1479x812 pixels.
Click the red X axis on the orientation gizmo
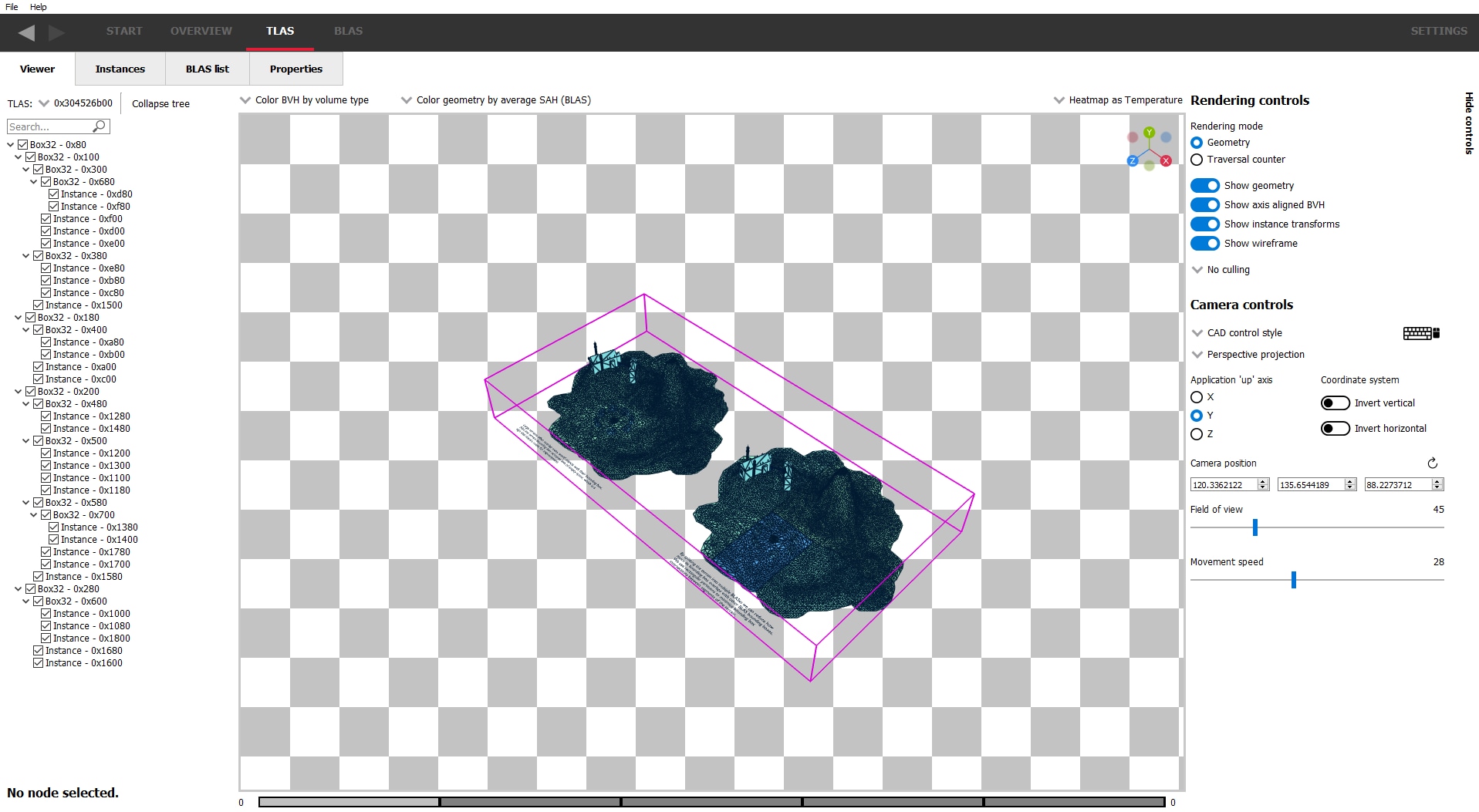pos(1166,160)
